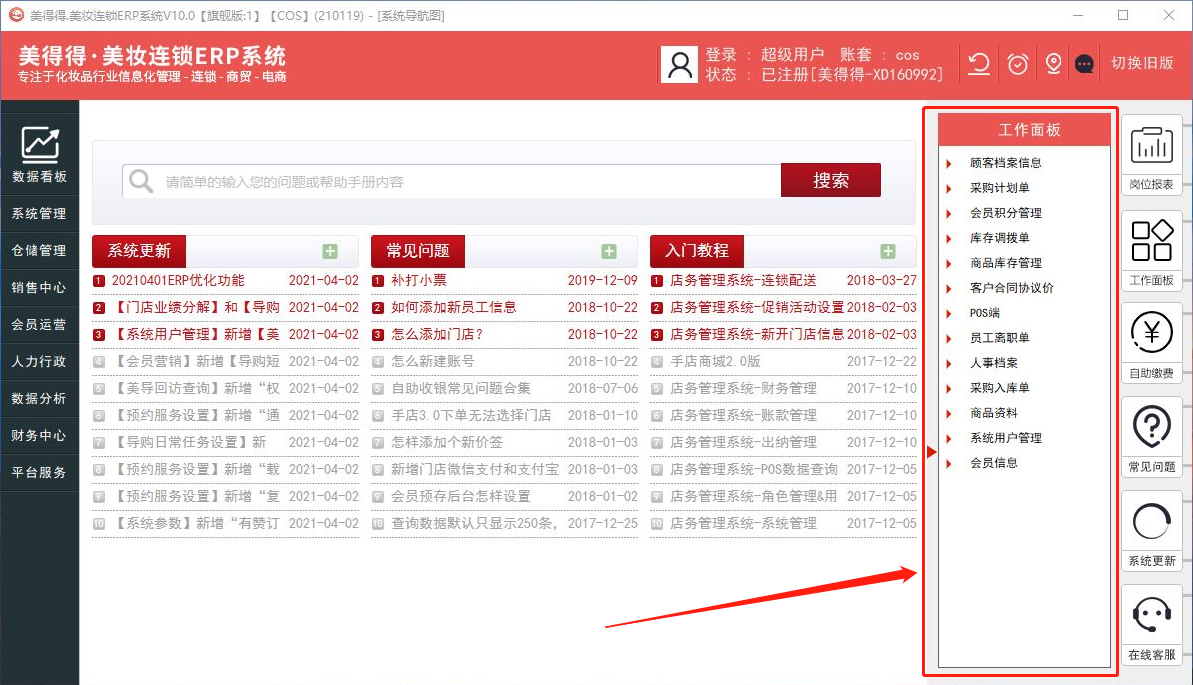Open 怎么新建账号 FAQ link

pyautogui.click(x=433, y=362)
